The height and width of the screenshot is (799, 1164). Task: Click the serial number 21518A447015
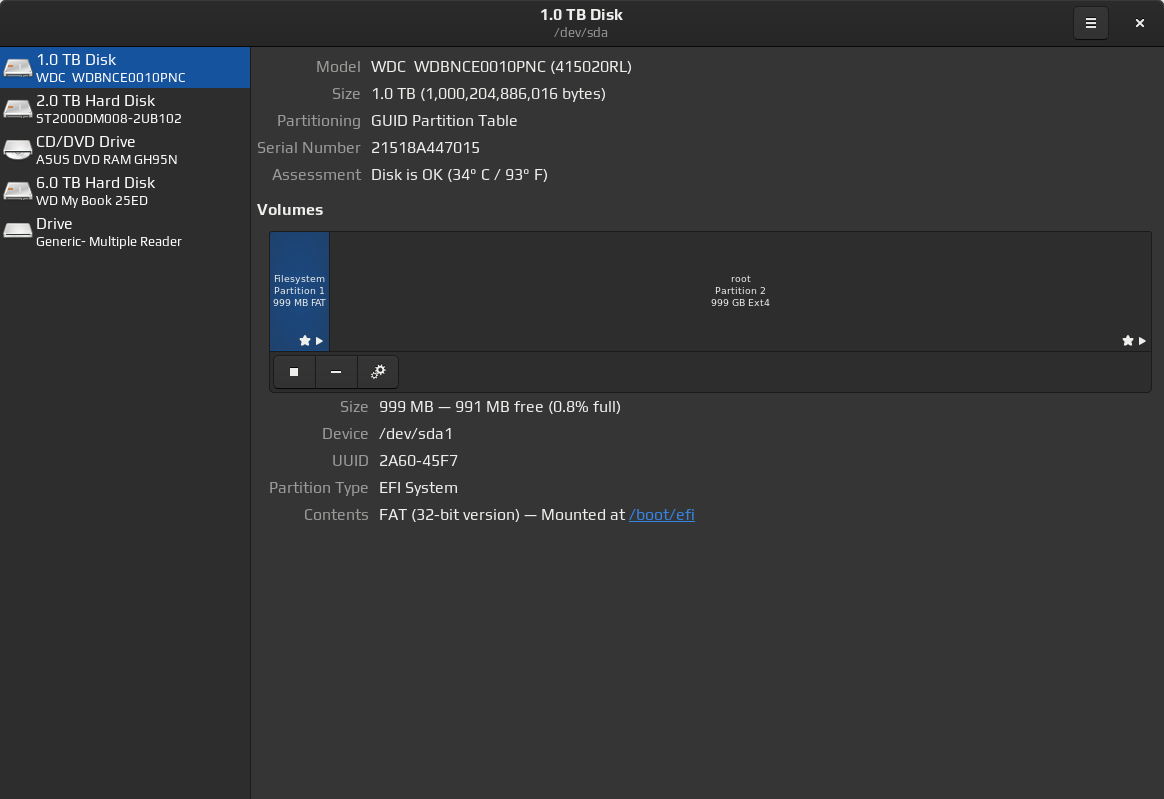(425, 148)
